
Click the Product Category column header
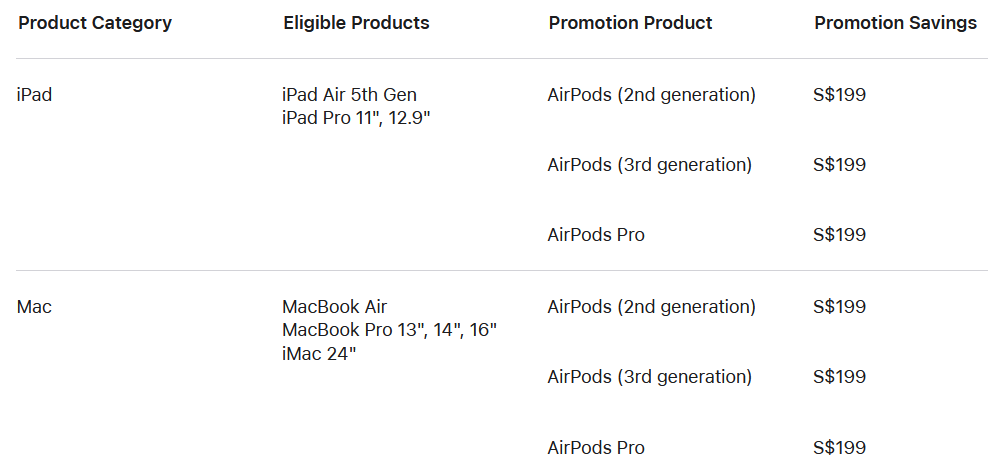pos(95,23)
